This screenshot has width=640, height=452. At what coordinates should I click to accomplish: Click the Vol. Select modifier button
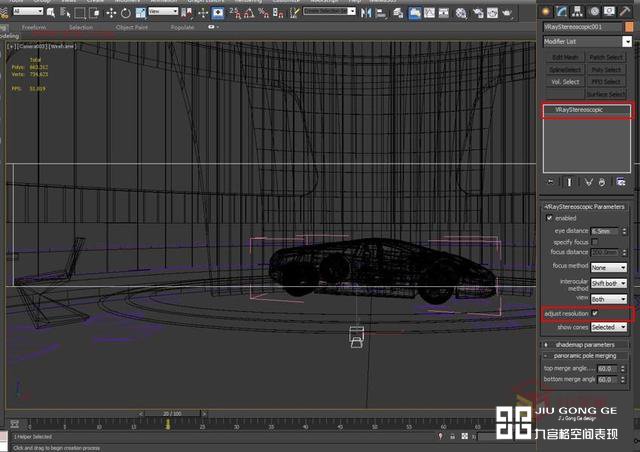point(565,82)
